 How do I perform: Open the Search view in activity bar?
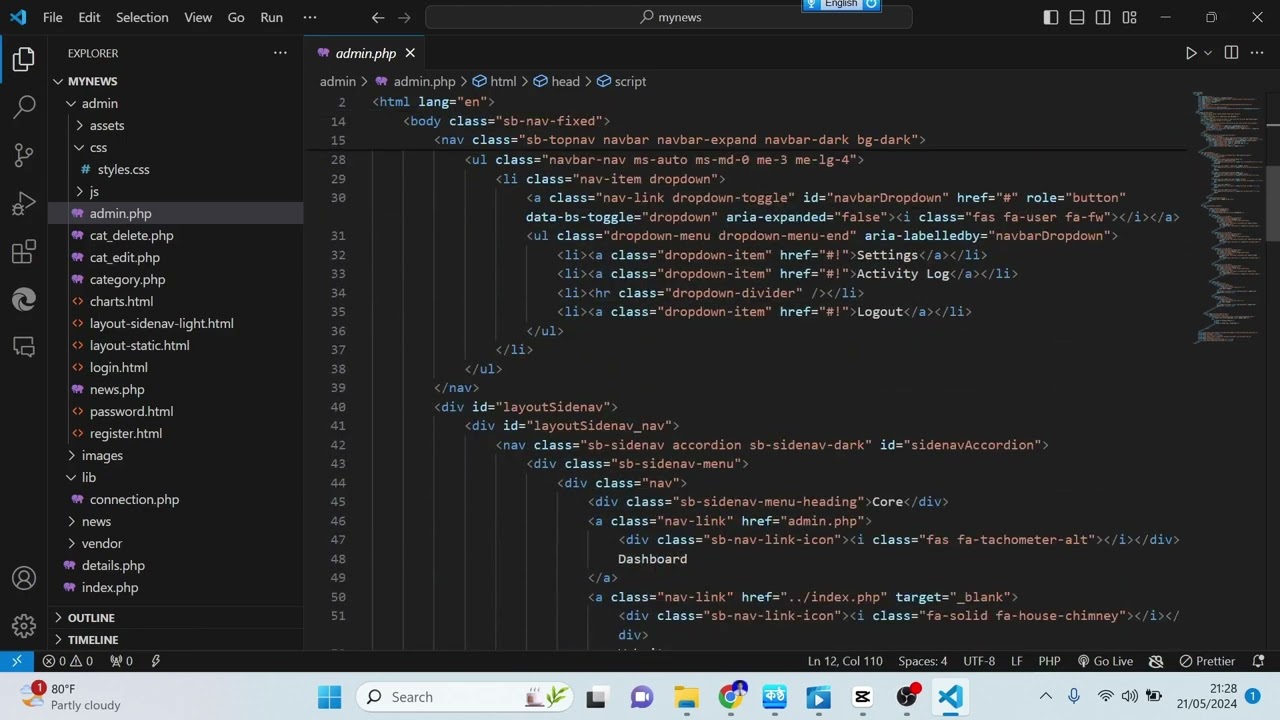pyautogui.click(x=24, y=107)
